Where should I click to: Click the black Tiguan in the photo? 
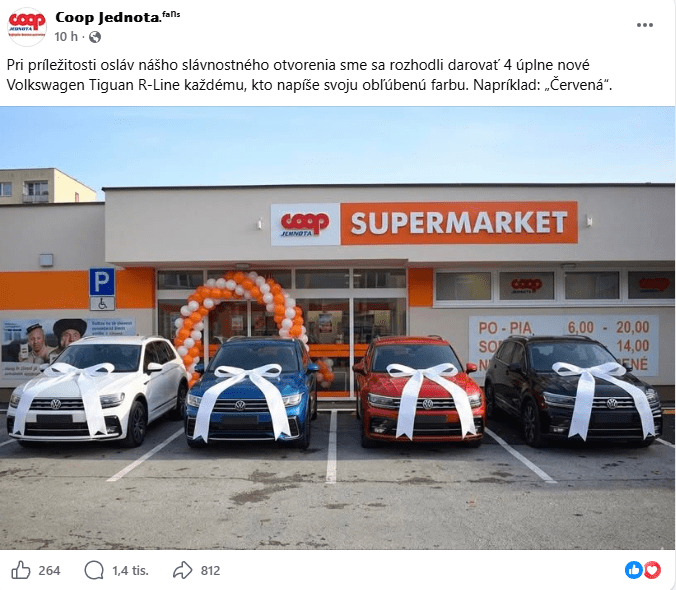pos(573,390)
